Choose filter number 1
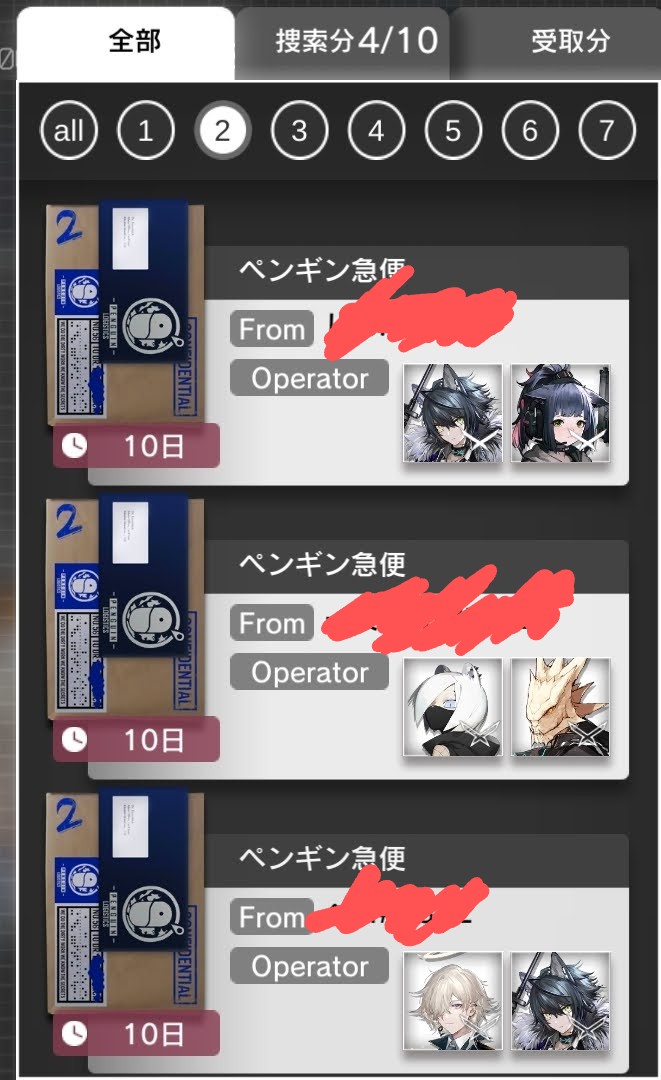 tap(145, 129)
